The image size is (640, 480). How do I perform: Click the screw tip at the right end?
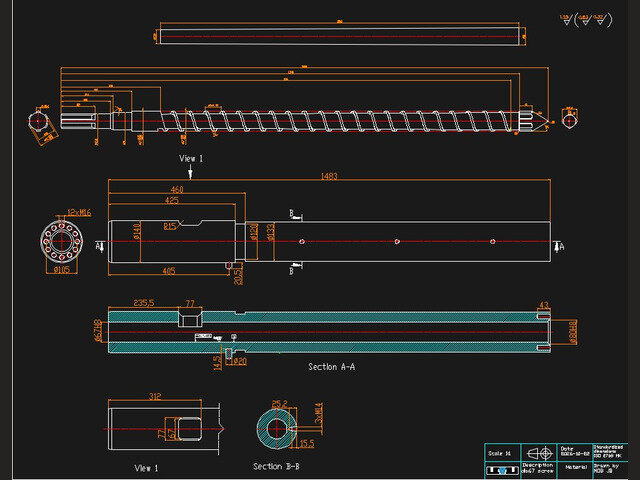click(534, 120)
